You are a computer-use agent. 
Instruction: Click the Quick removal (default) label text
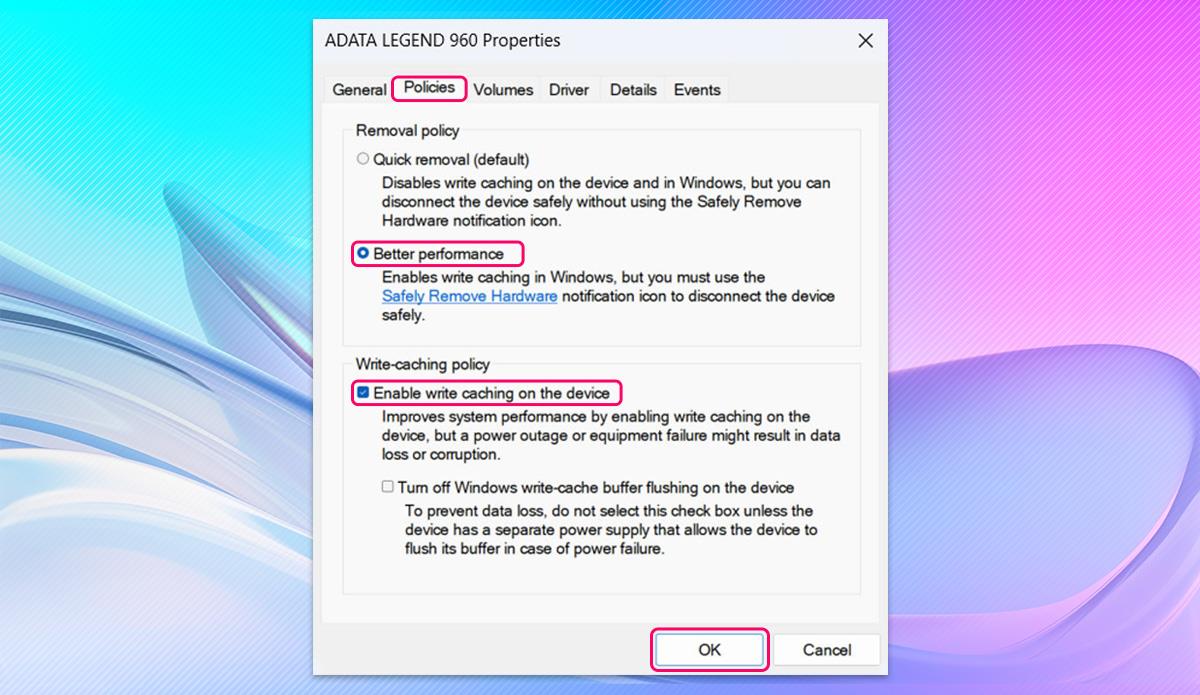pyautogui.click(x=451, y=159)
